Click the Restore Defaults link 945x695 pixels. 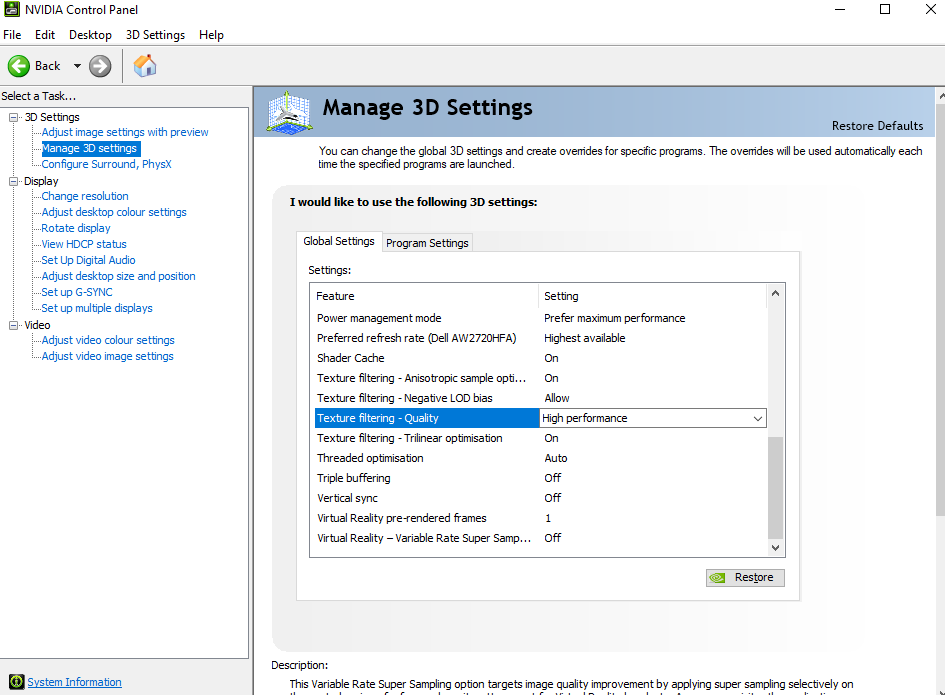click(x=877, y=126)
